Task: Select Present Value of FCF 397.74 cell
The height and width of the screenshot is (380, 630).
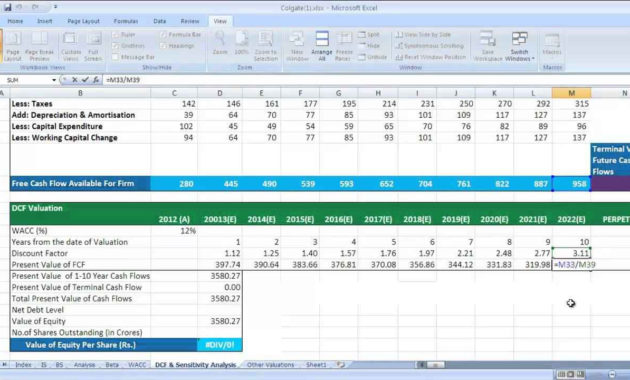Action: 220,265
